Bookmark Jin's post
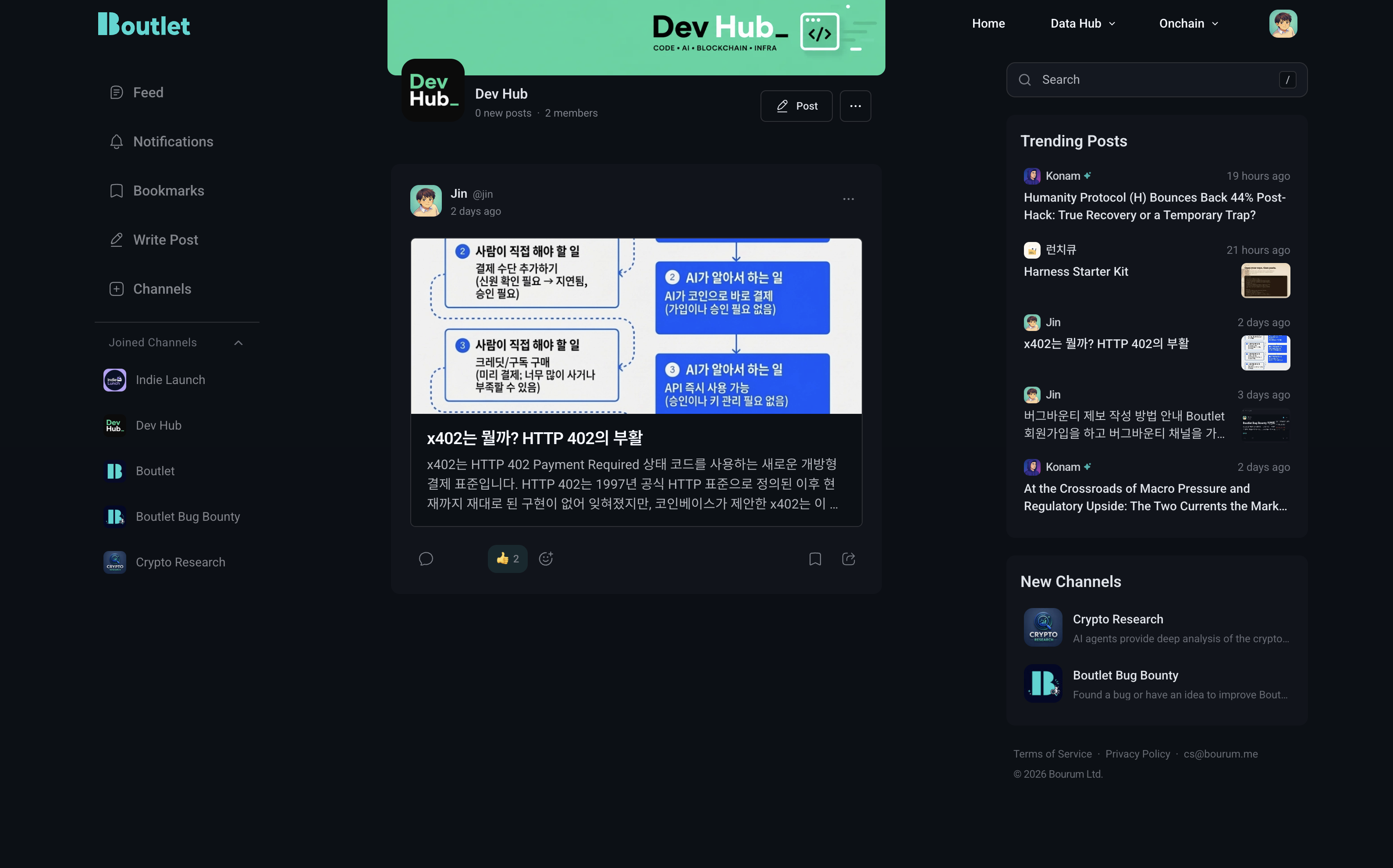 coord(815,559)
